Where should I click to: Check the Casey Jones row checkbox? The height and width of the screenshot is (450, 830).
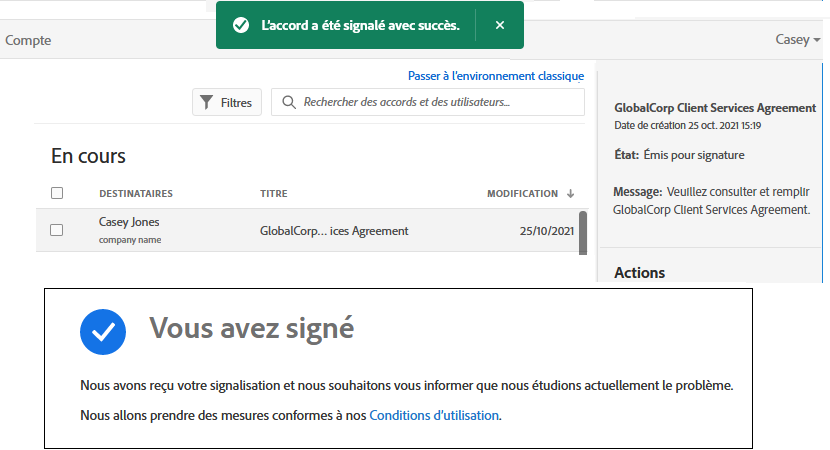coord(57,230)
